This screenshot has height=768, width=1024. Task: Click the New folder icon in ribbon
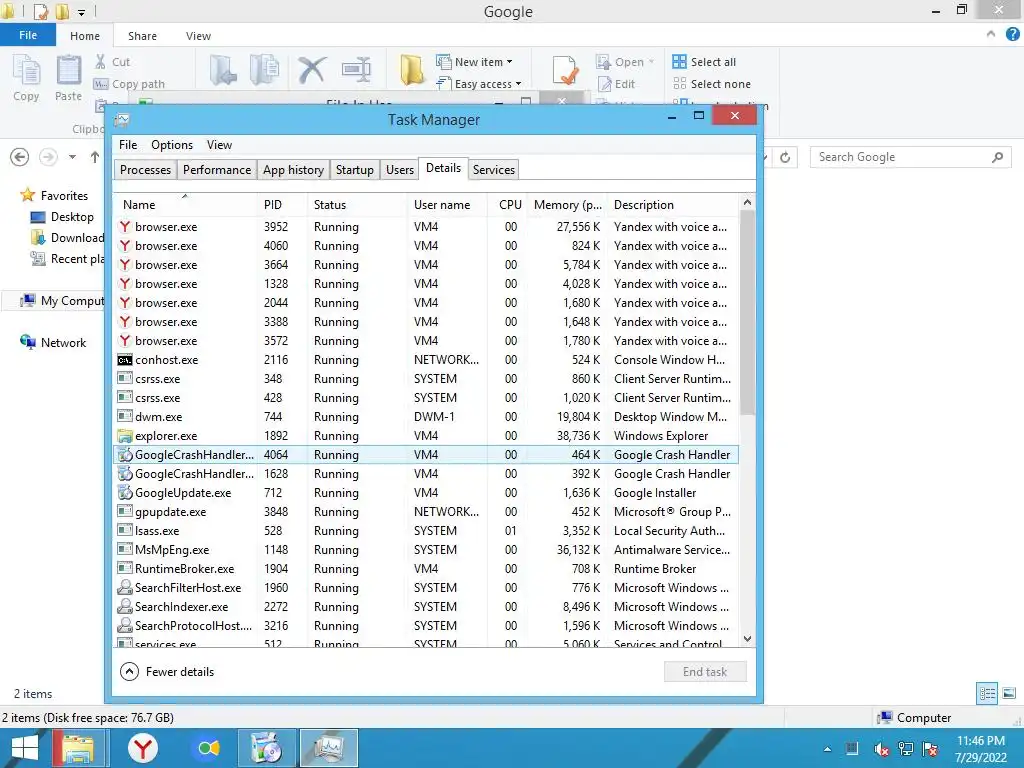412,70
